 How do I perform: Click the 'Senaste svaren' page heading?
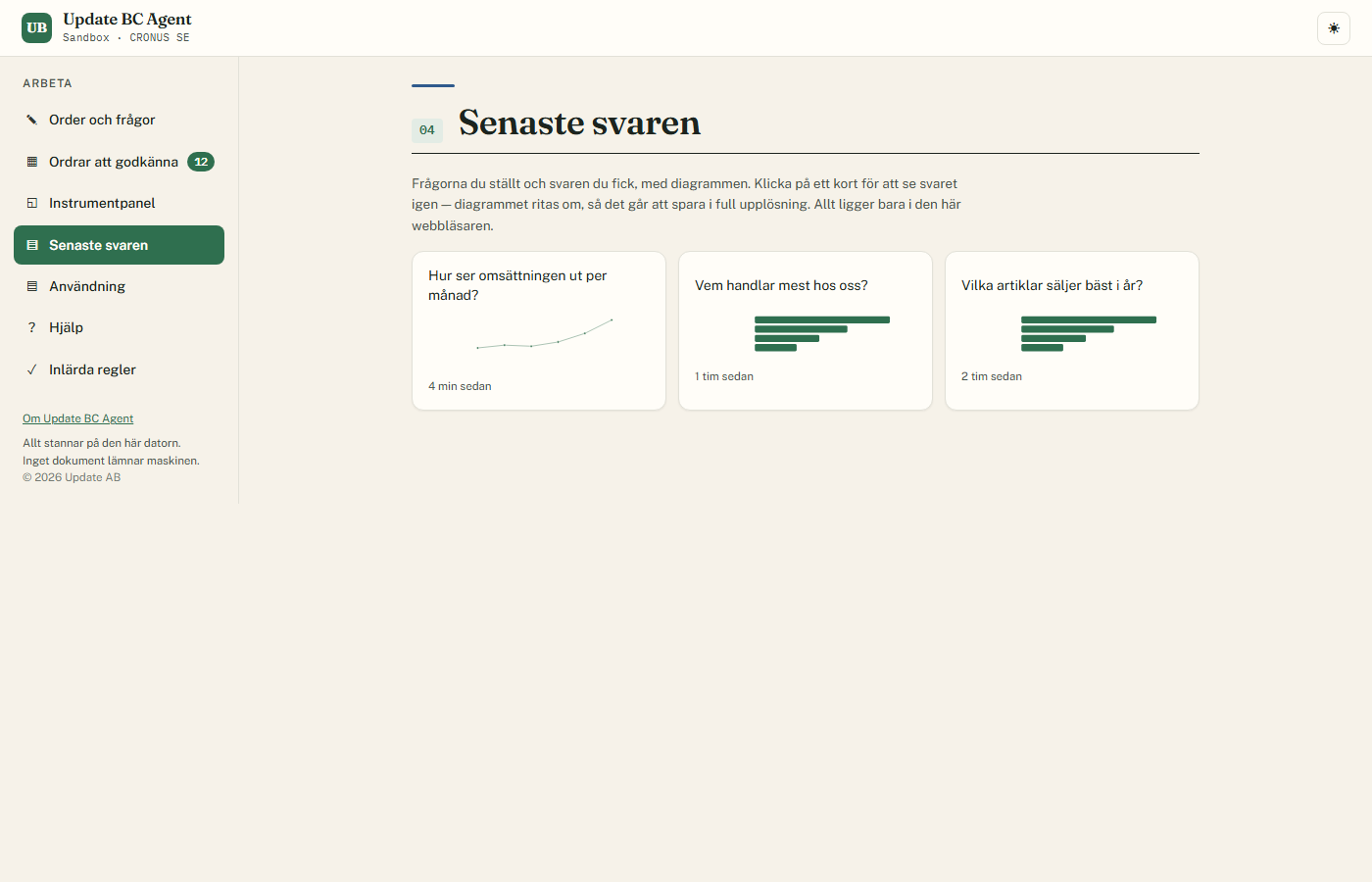(x=580, y=122)
